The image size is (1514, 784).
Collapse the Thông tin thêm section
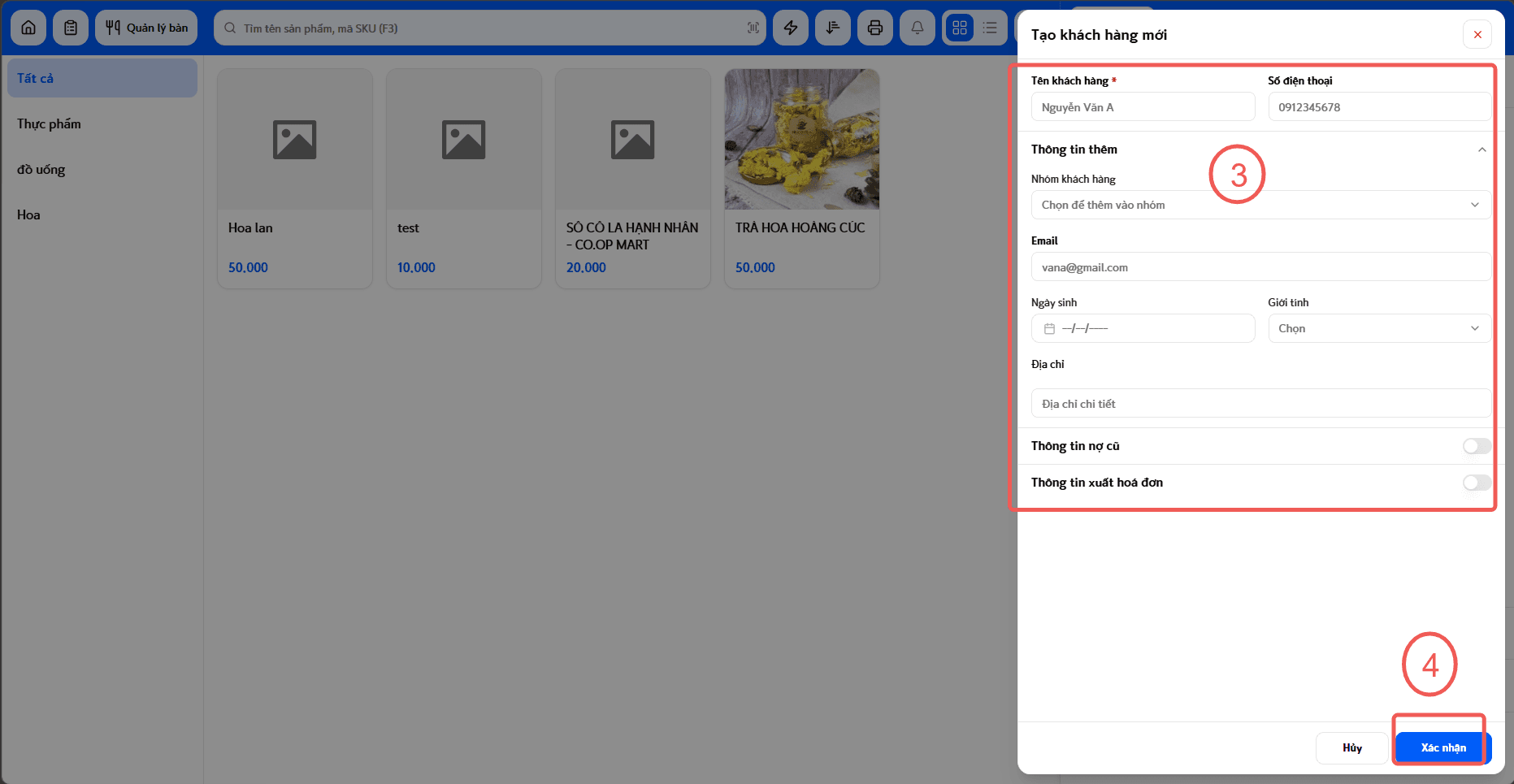[x=1481, y=149]
